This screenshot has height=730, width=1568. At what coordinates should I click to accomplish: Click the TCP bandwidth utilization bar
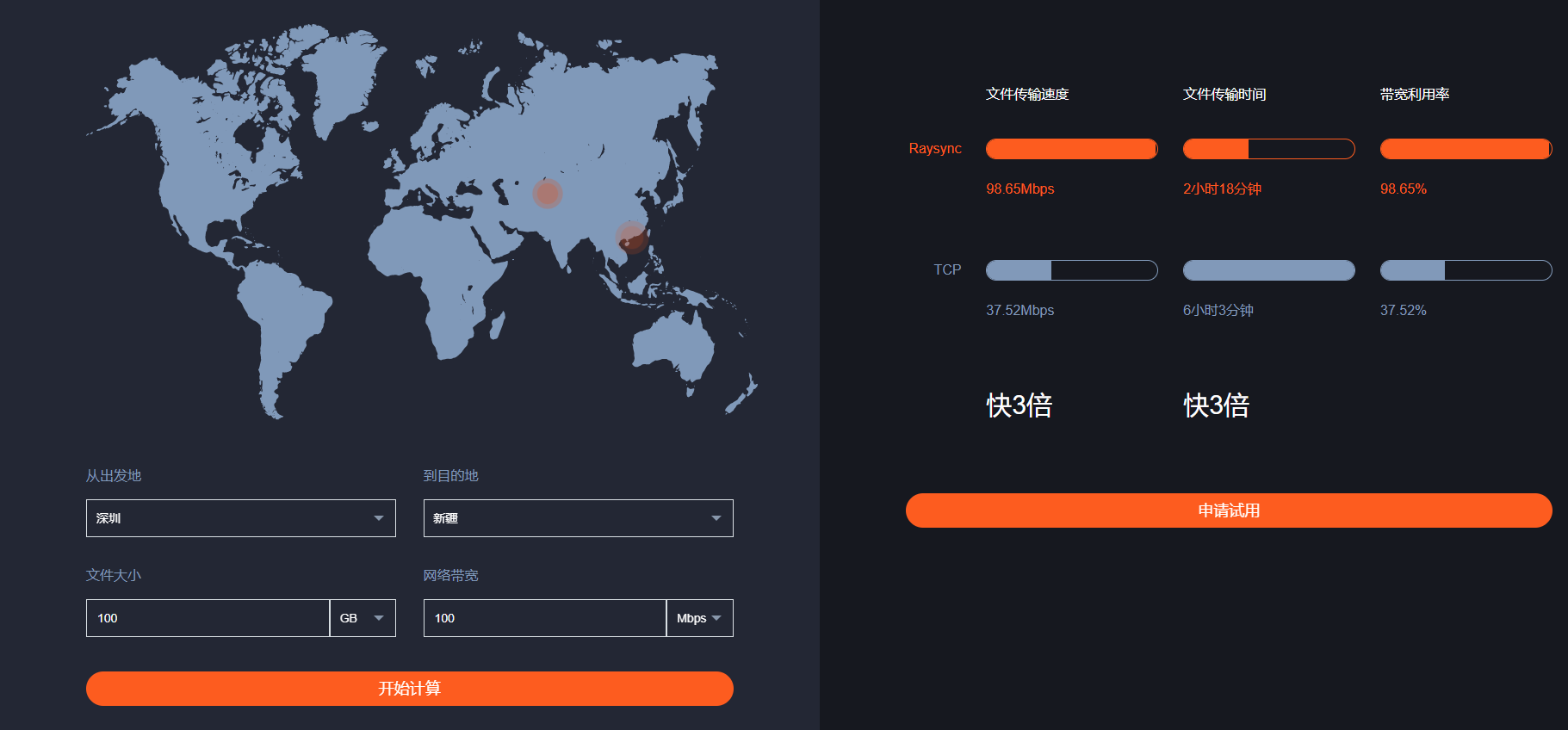[x=1466, y=270]
